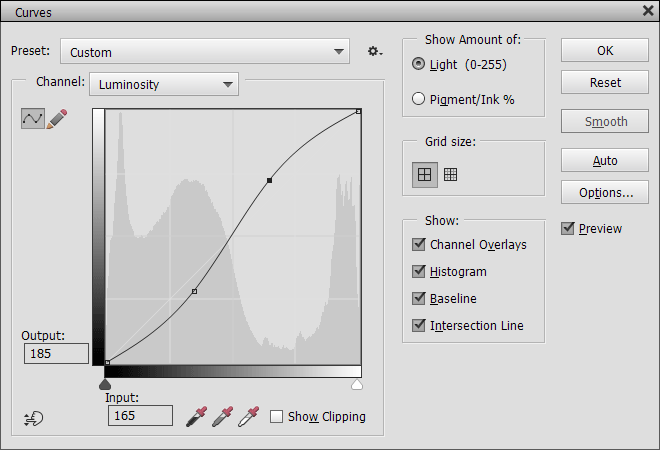Toggle the Histogram checkbox
This screenshot has width=660, height=450.
coord(419,272)
